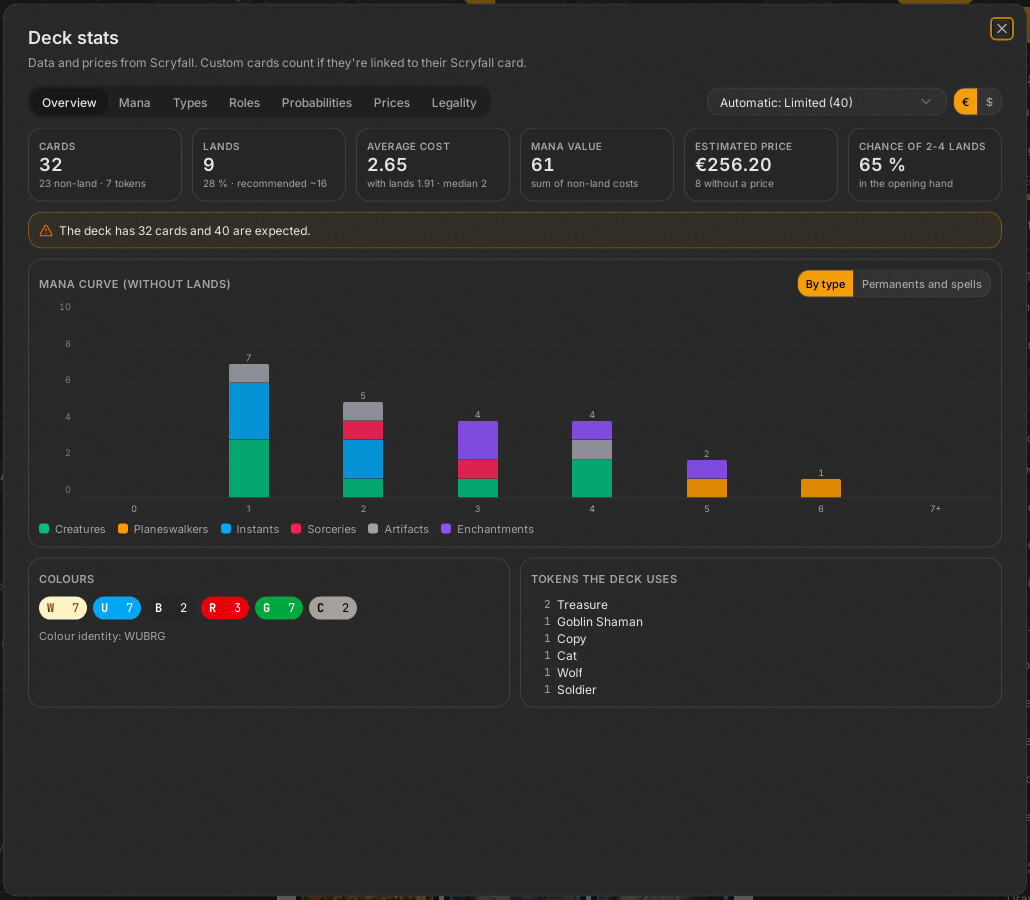Open the Roles tab
The height and width of the screenshot is (900, 1030).
[244, 102]
